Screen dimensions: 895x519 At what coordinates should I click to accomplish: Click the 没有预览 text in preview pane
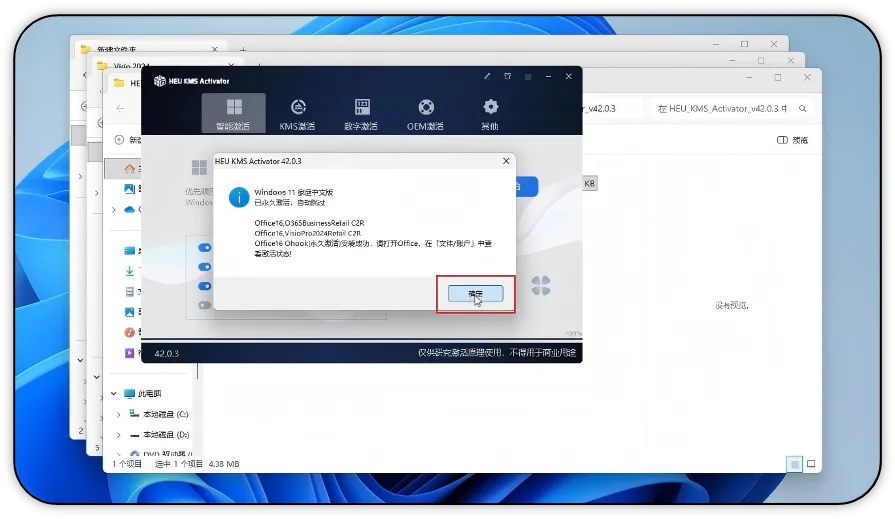pyautogui.click(x=732, y=305)
